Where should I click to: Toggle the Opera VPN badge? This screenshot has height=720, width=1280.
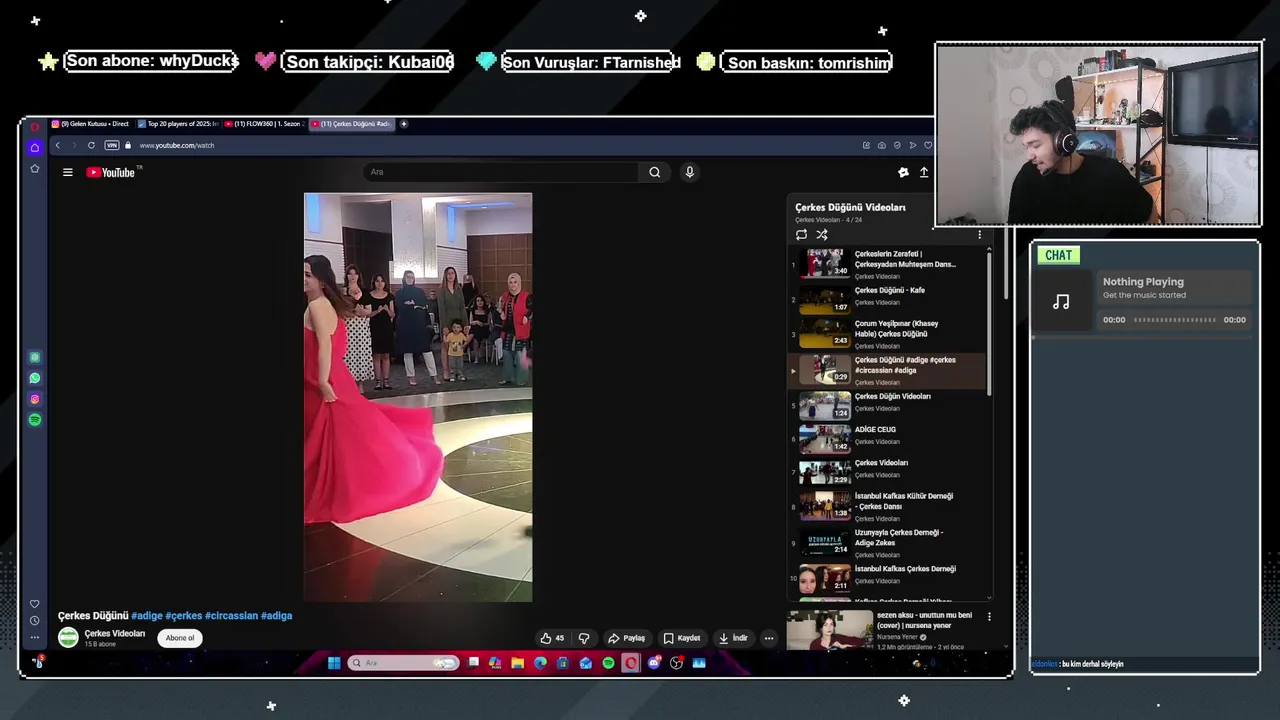111,145
